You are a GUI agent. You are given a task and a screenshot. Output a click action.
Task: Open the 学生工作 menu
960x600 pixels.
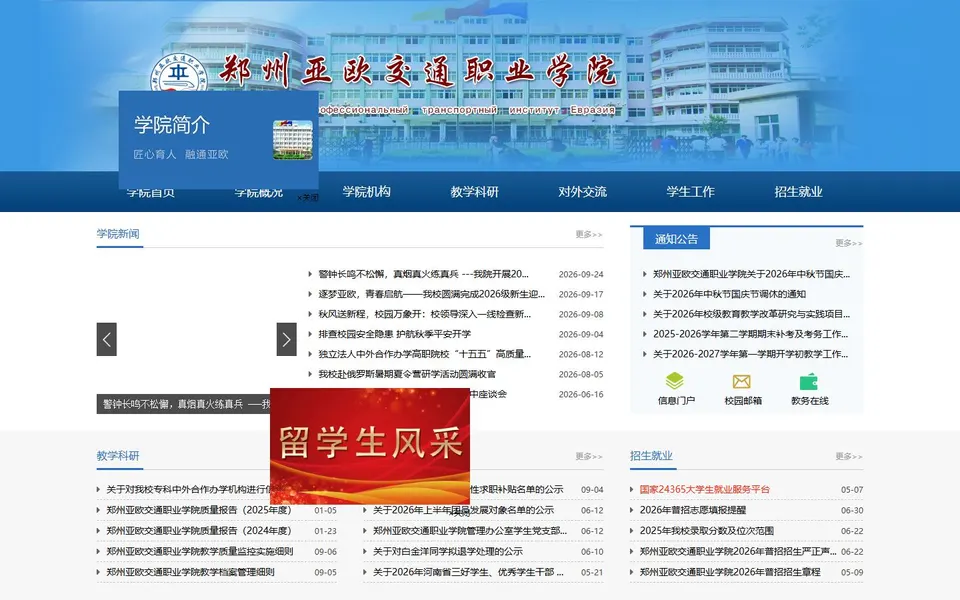[691, 192]
